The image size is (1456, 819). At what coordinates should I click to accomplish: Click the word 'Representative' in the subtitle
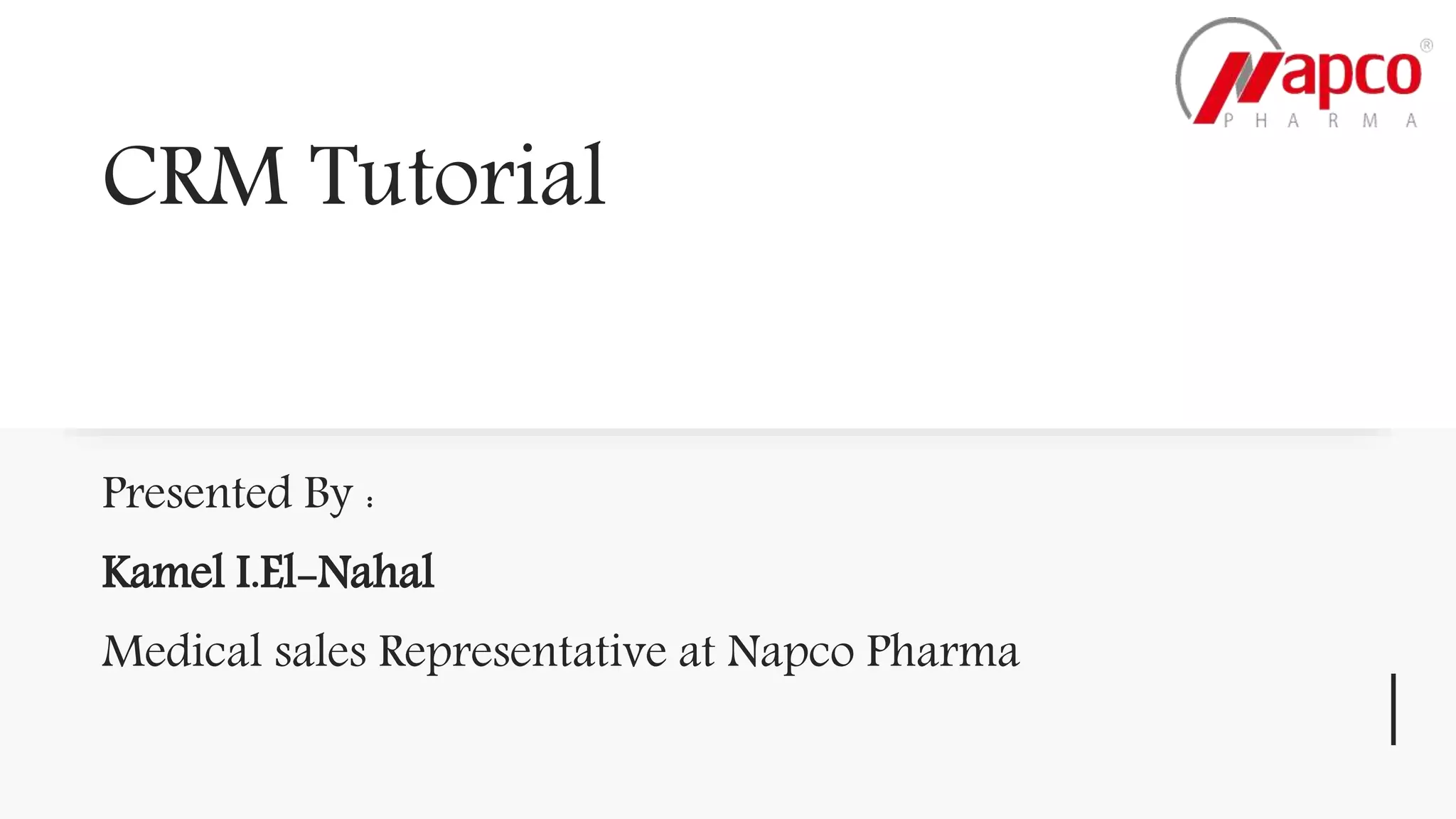[x=522, y=651]
